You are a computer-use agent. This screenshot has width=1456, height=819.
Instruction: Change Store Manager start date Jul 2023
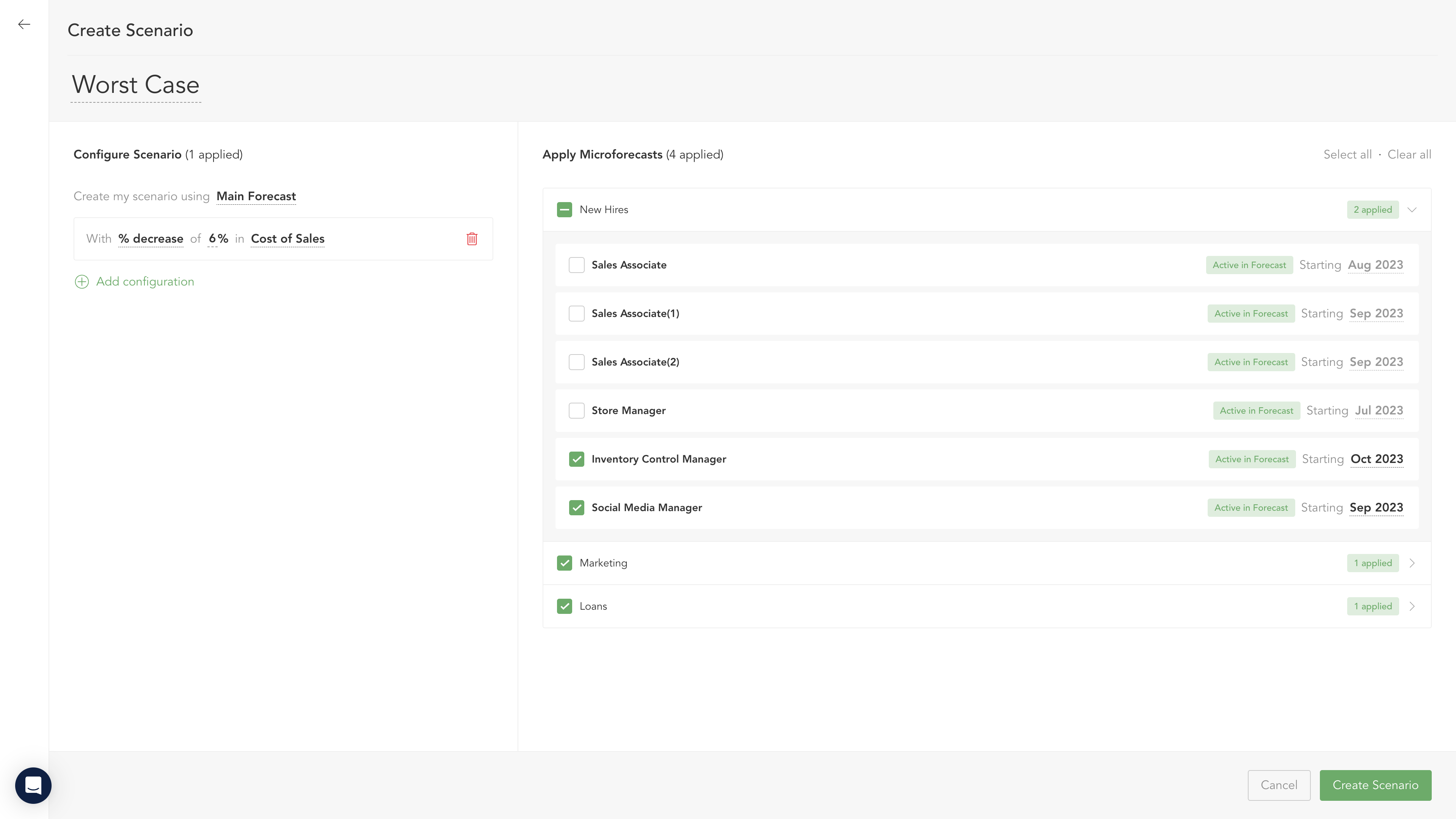(1379, 411)
